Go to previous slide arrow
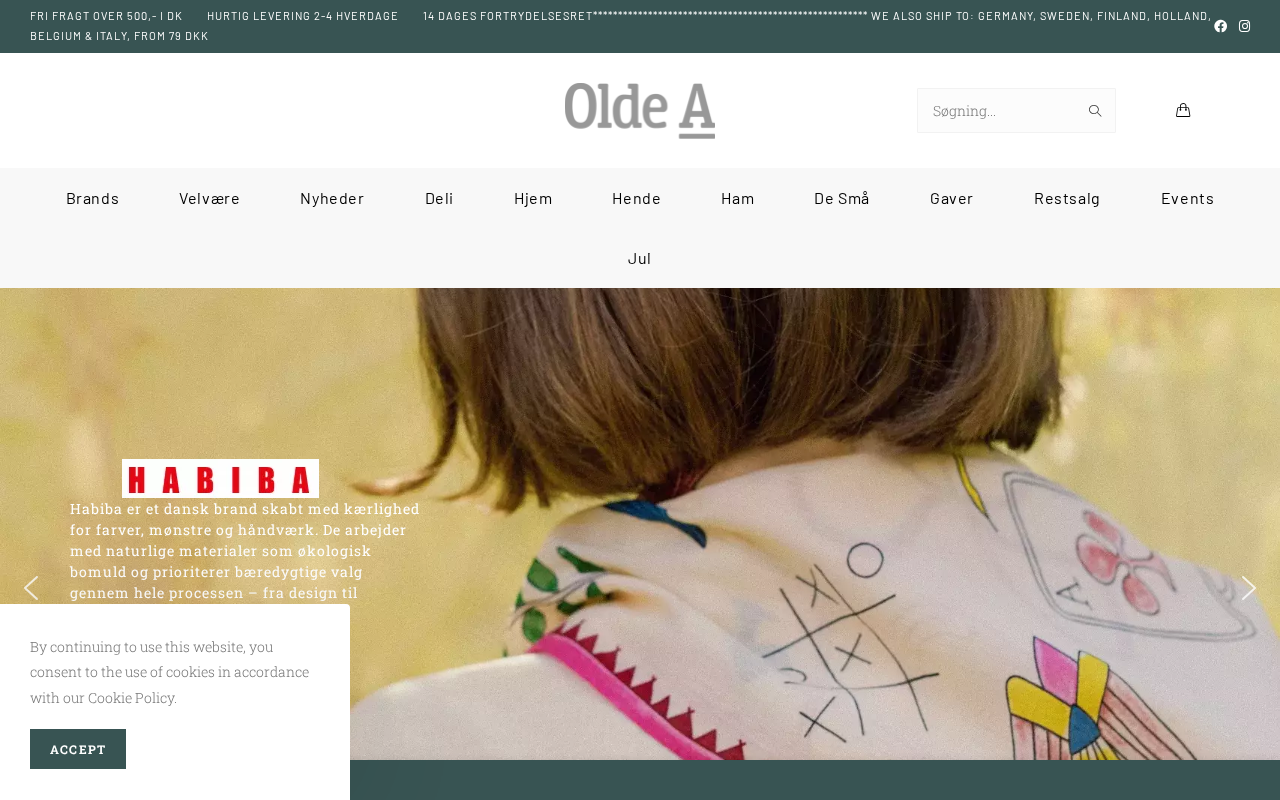The image size is (1280, 800). (x=31, y=588)
